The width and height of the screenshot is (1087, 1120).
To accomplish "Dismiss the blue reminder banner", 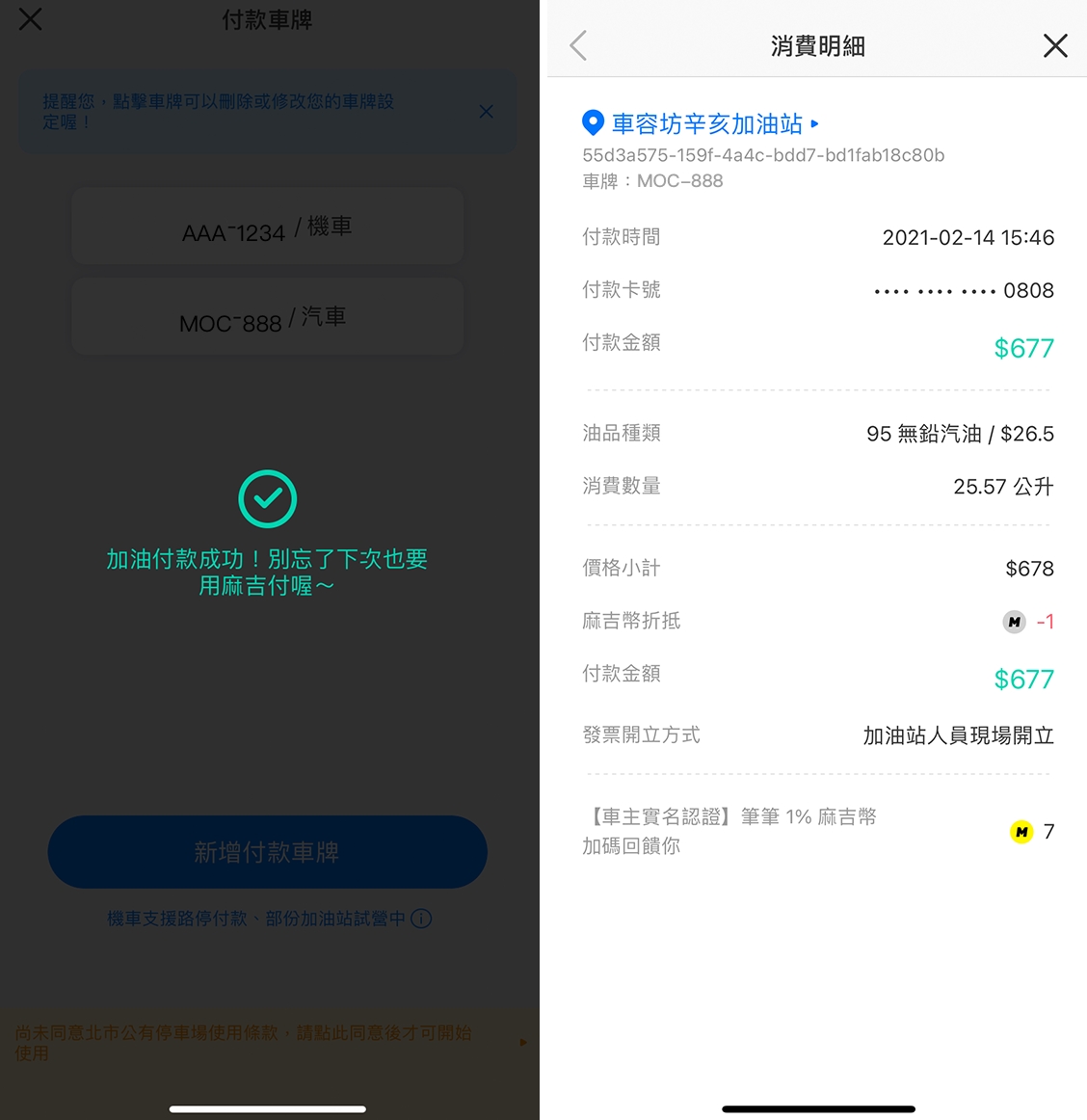I will pos(487,112).
